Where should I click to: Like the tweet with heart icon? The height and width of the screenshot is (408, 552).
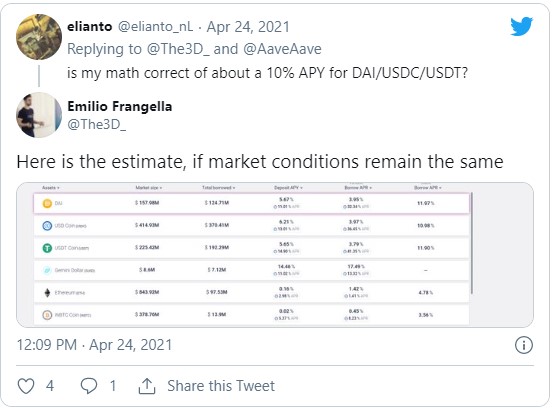(26, 386)
